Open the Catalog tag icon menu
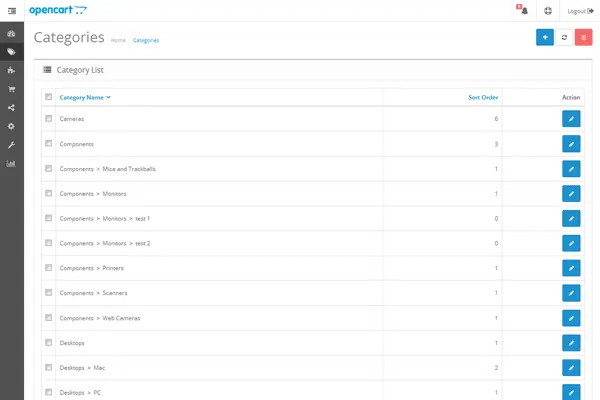Screen dimensions: 600x400 pos(11,52)
